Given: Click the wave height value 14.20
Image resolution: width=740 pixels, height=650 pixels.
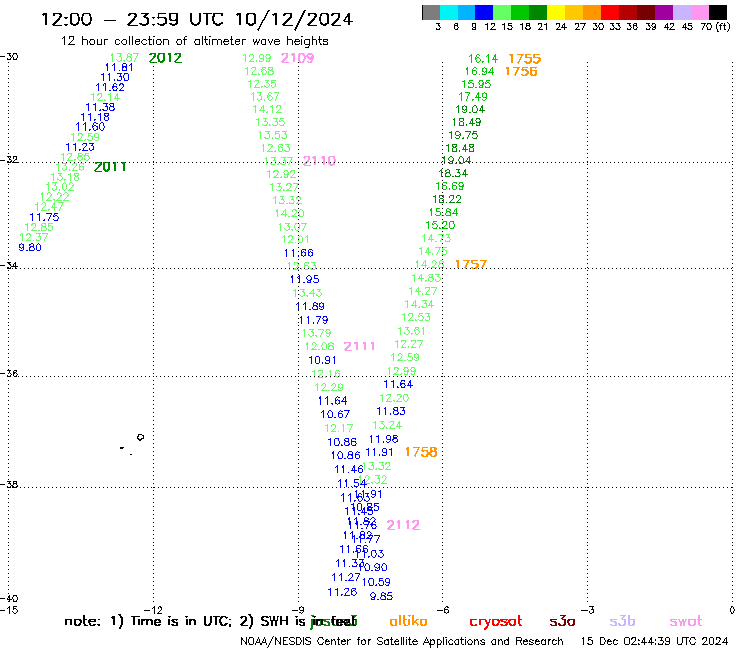Looking at the screenshot, I should coord(289,213).
